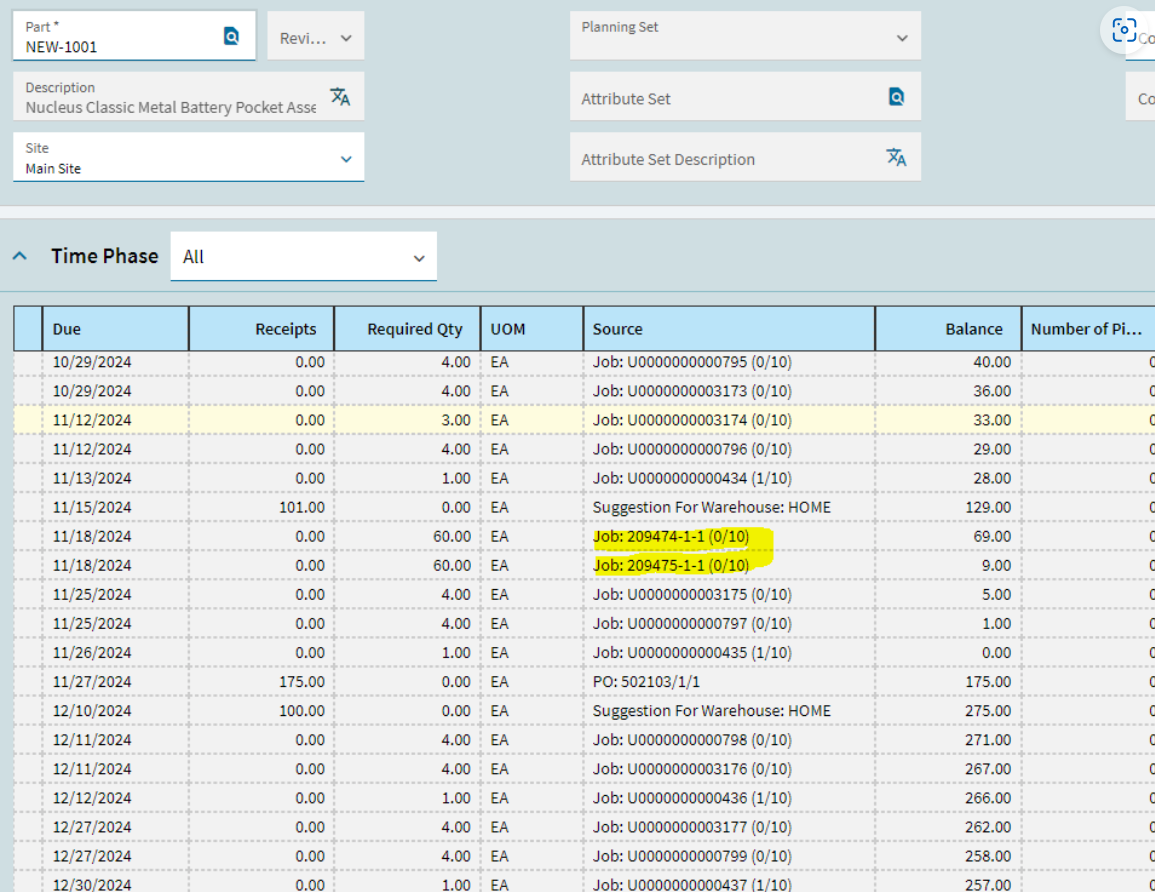The image size is (1155, 892).
Task: Click Job: U0000000000436 (1/10) source cell
Action: 692,798
